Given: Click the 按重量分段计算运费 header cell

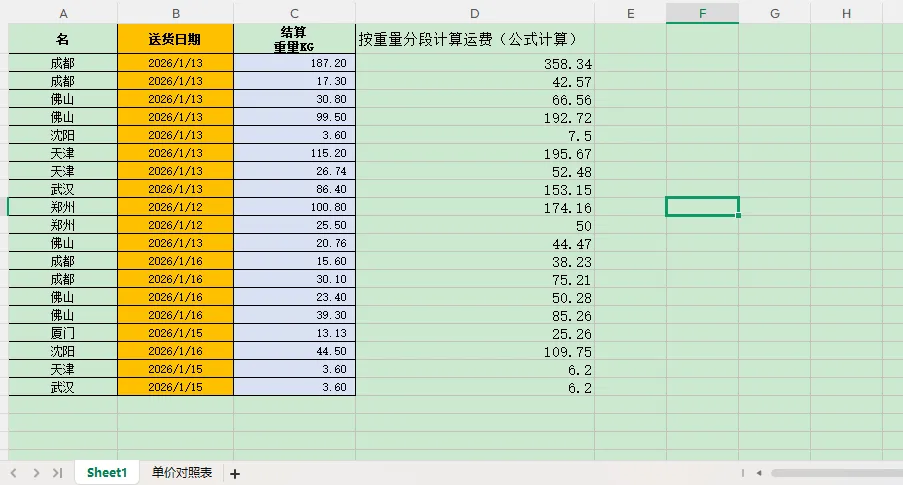Looking at the screenshot, I should coord(475,39).
